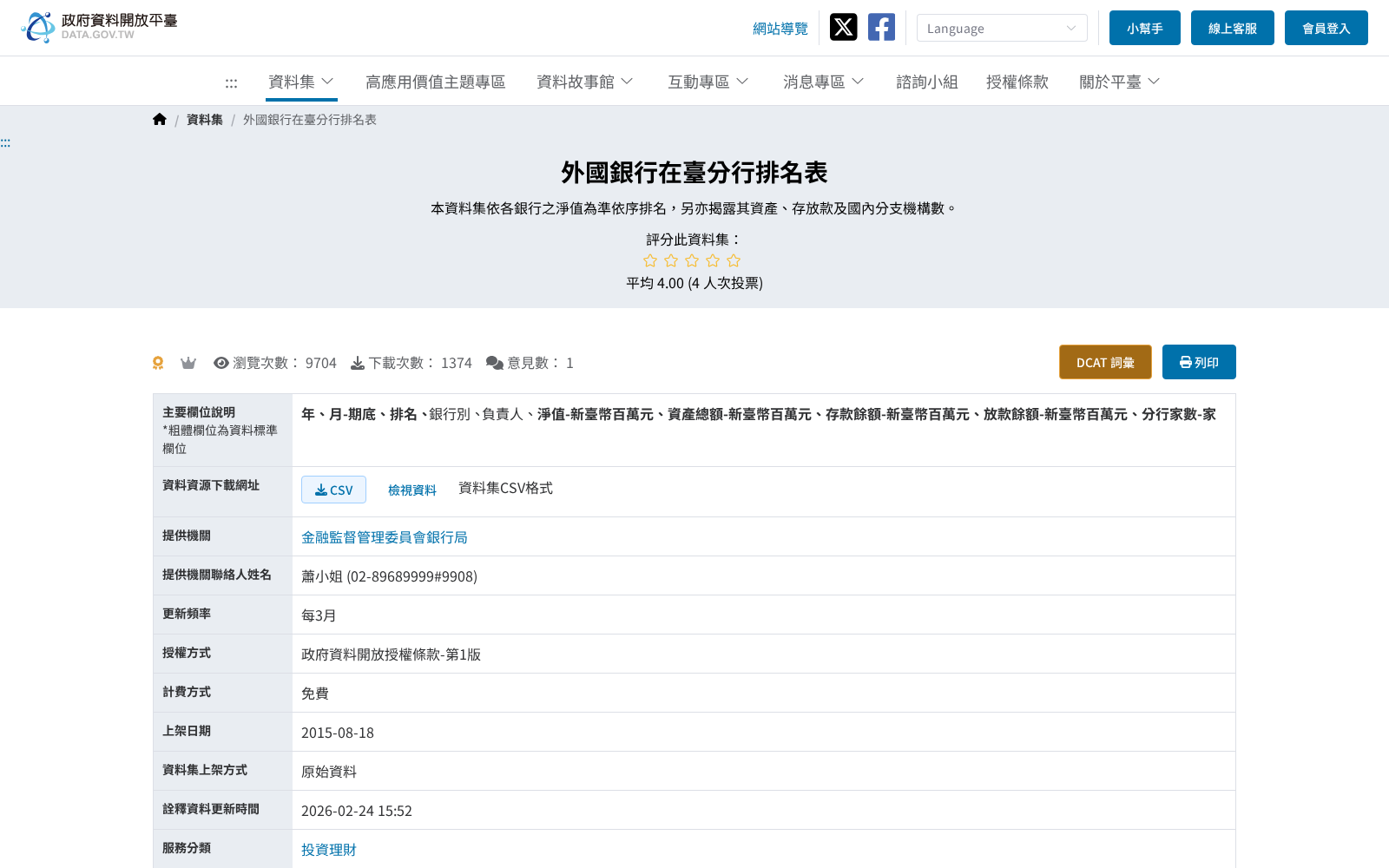1389x868 pixels.
Task: Click the text 資料集CSV格式
Action: point(505,488)
